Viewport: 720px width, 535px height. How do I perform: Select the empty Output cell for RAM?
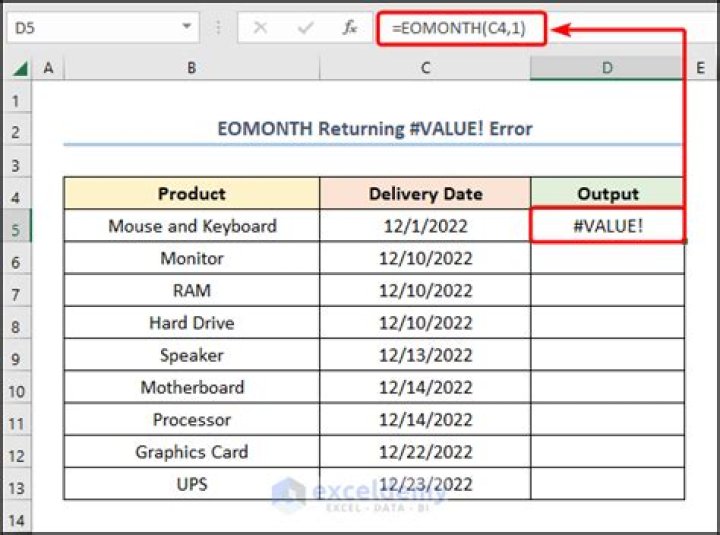[x=607, y=290]
